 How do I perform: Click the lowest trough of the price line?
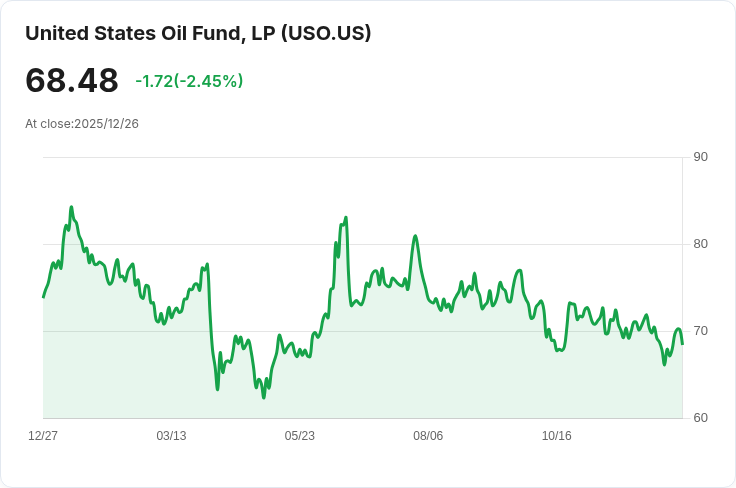pos(264,397)
